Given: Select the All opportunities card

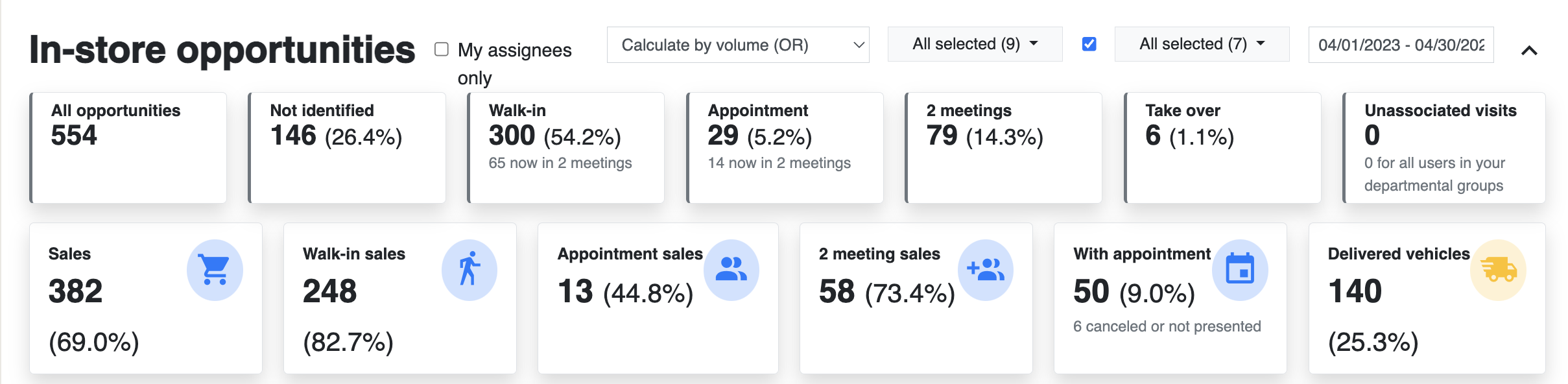Looking at the screenshot, I should pos(128,148).
